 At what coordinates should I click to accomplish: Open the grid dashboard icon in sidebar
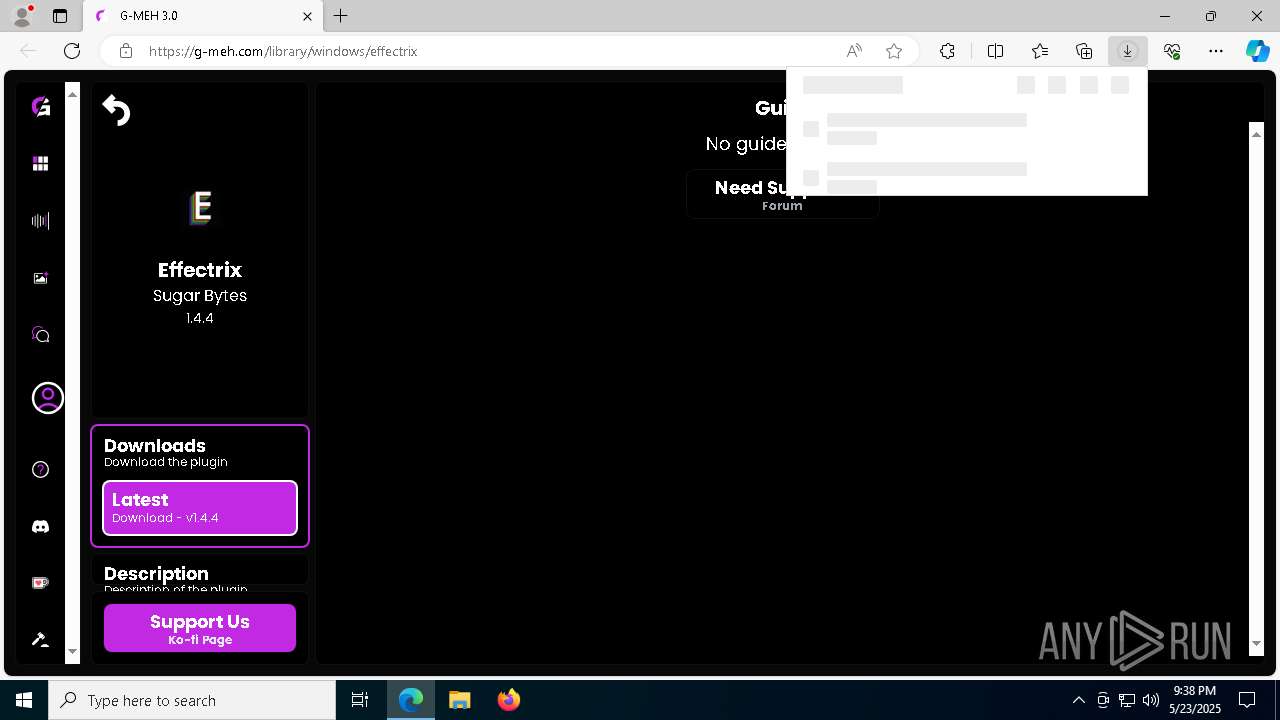pyautogui.click(x=41, y=163)
